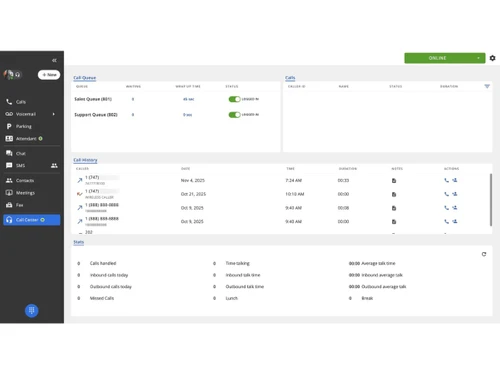Add contact from Oct 21, 2025 call

pyautogui.click(x=455, y=194)
